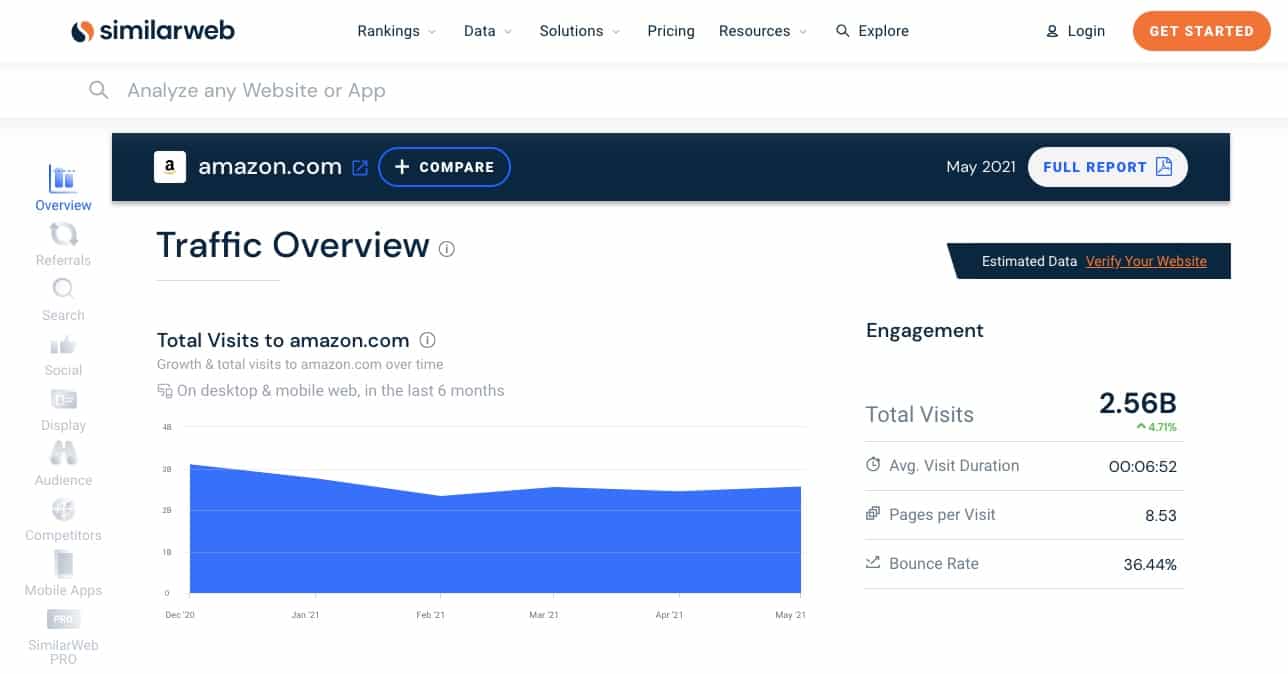Expand the Resources dropdown menu
This screenshot has width=1288, height=674.
tap(763, 31)
